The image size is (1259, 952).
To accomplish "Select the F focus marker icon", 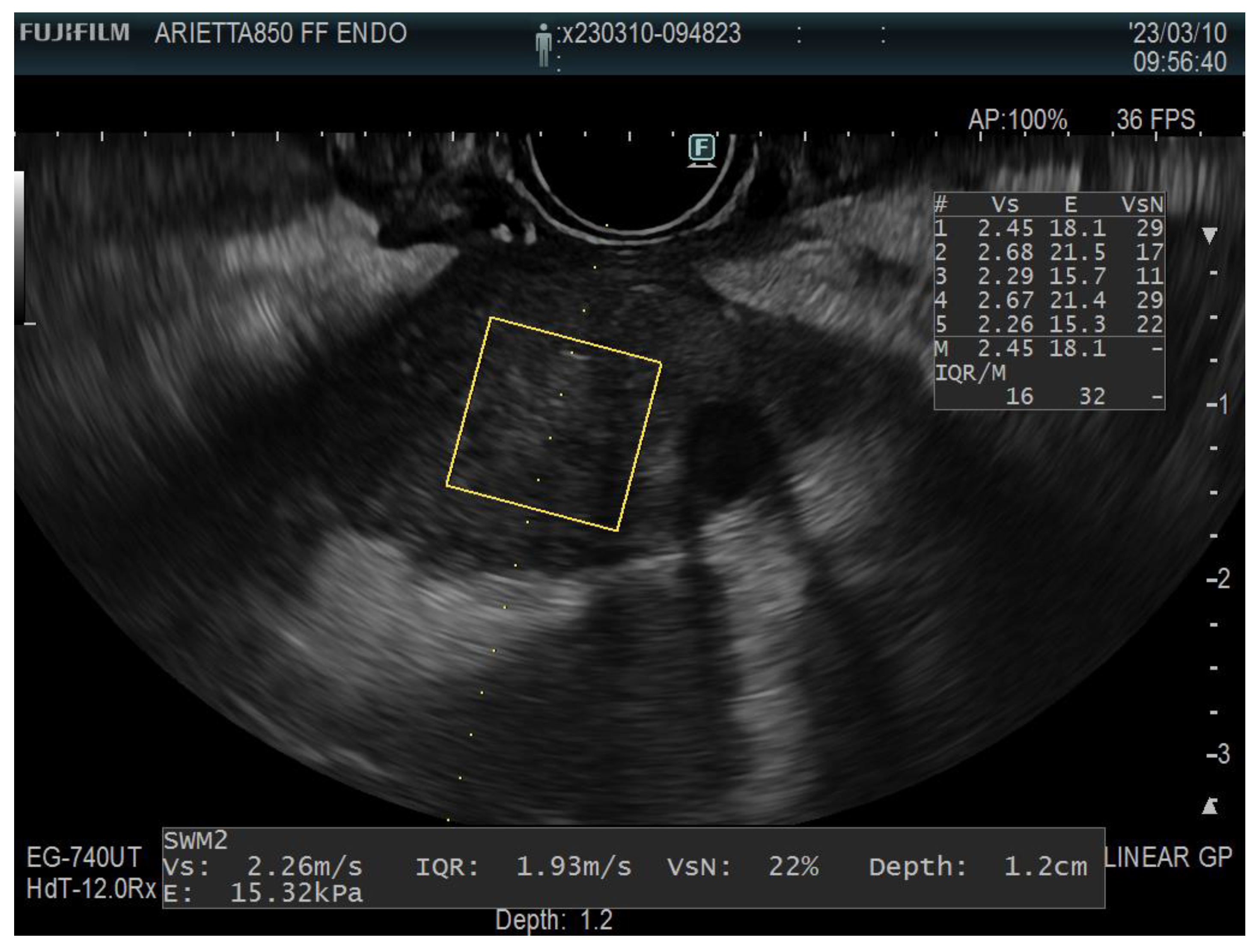I will click(x=702, y=147).
